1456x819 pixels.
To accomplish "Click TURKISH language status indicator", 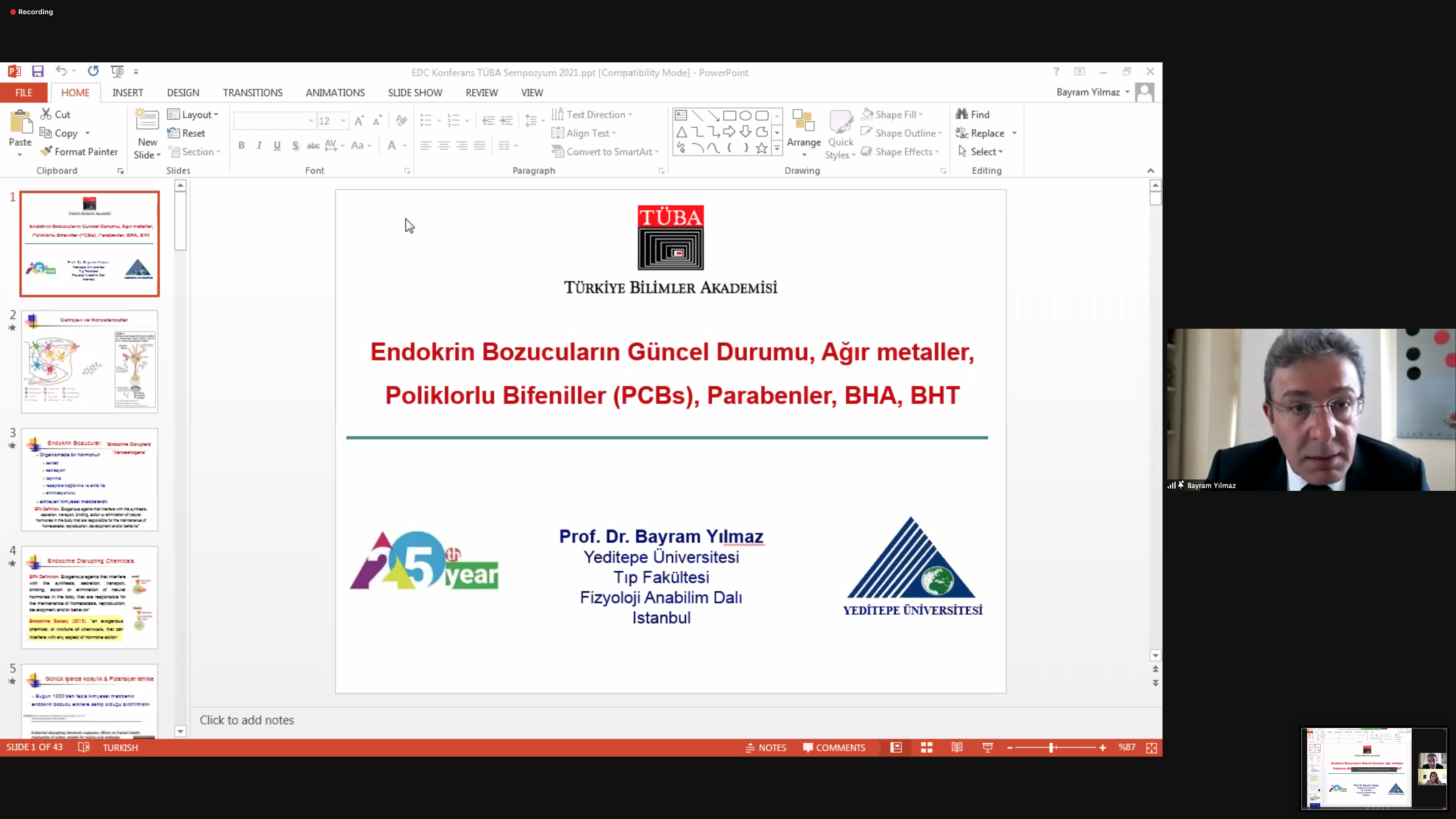I will coord(120,747).
